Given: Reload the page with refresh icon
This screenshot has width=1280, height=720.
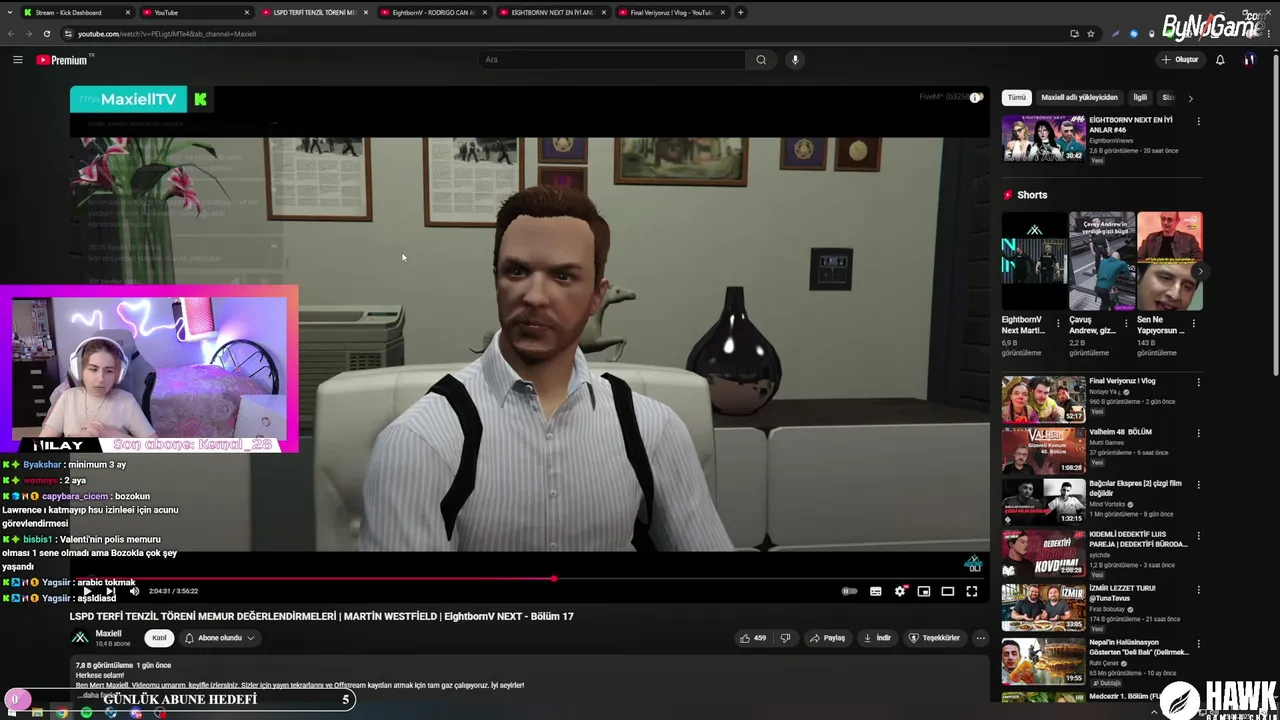Looking at the screenshot, I should [x=46, y=33].
